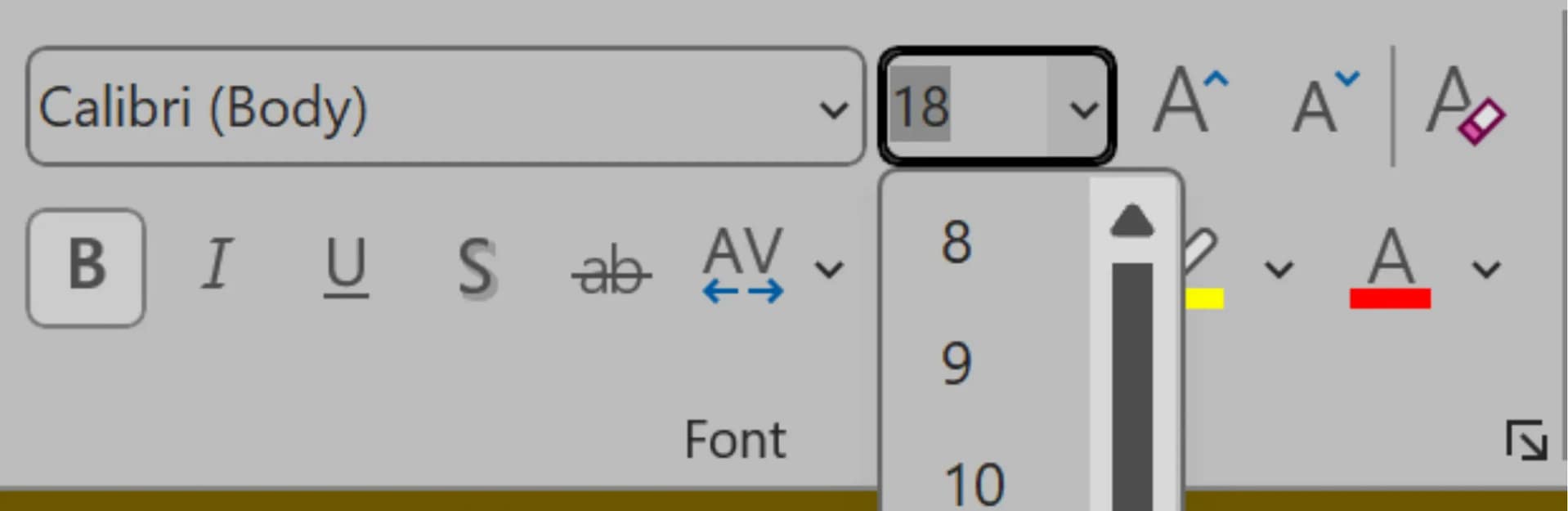Screen dimensions: 1568x511
Task: Select font size 8 from list
Action: tap(956, 242)
